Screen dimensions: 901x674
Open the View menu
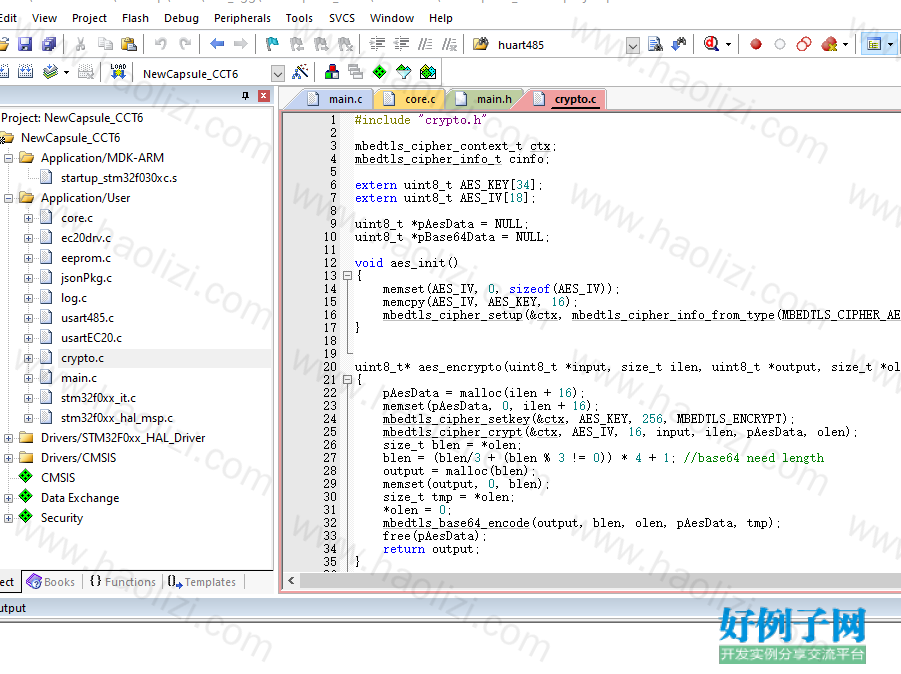coord(44,18)
